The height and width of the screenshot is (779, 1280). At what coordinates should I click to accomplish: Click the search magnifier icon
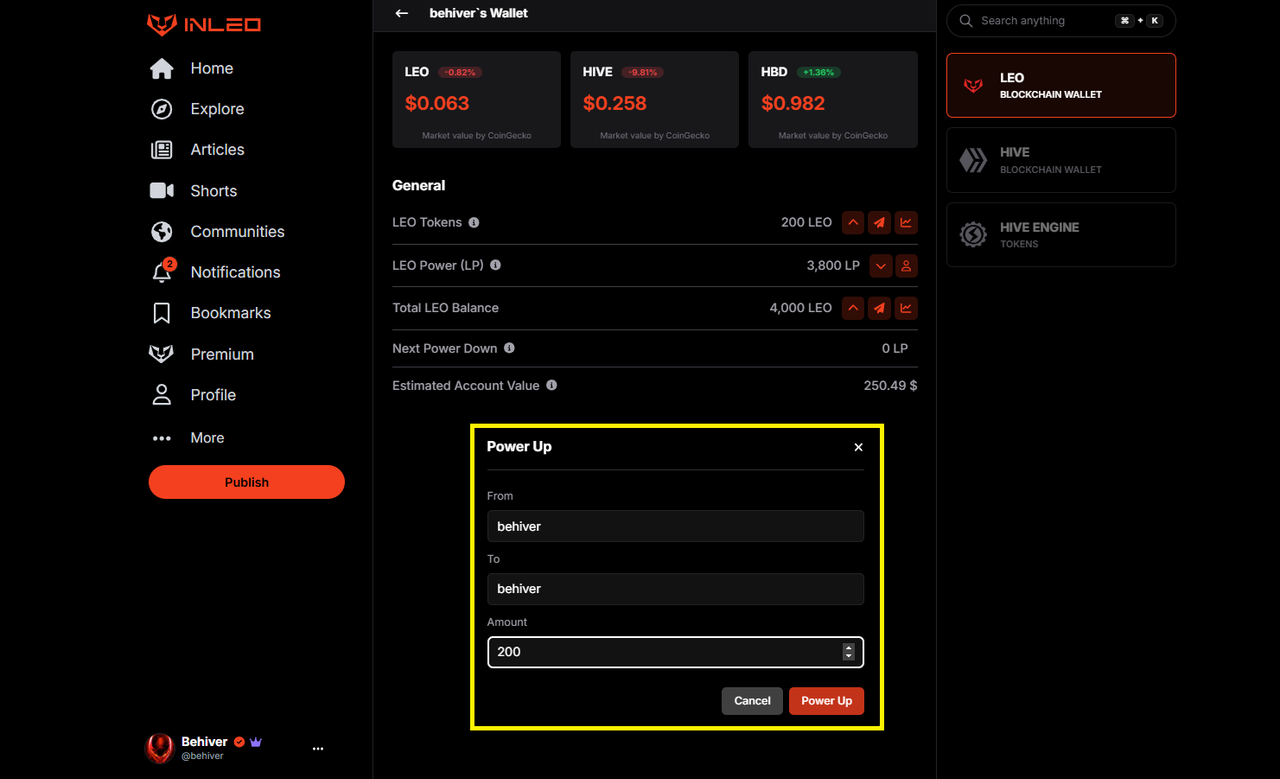(966, 21)
